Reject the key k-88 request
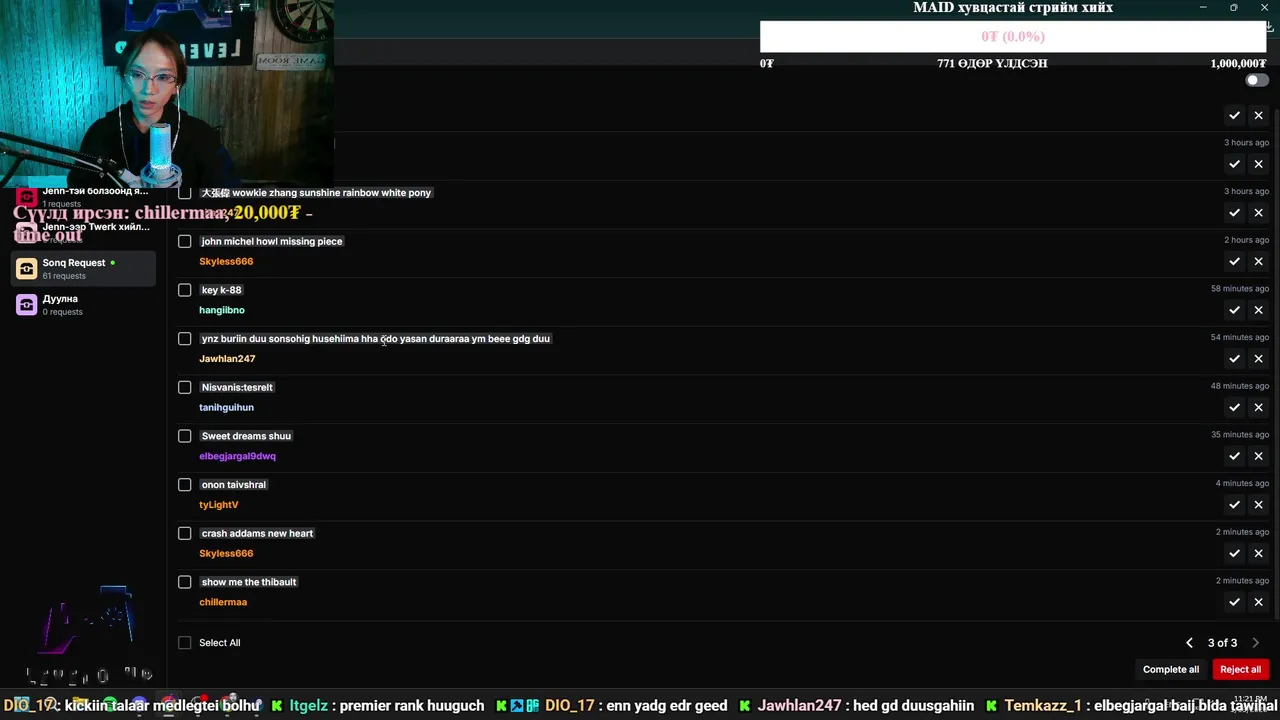 pos(1258,310)
